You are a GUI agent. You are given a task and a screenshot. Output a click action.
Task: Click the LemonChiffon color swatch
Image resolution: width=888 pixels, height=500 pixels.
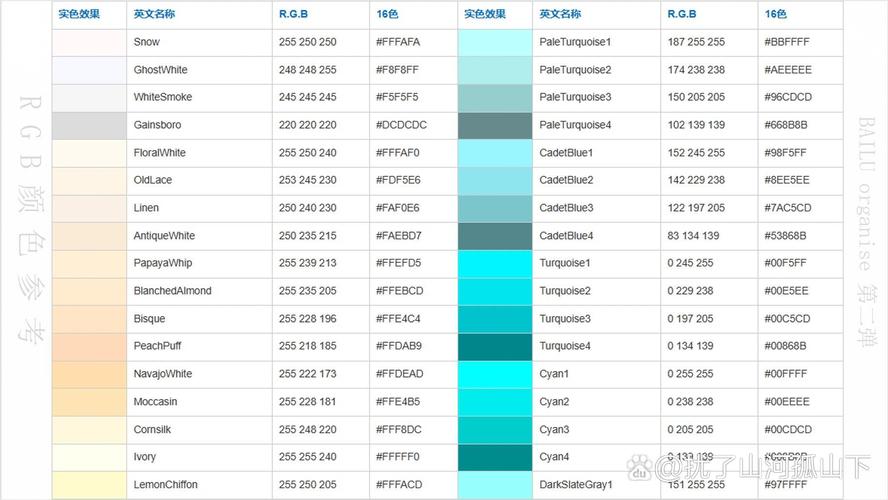click(x=89, y=484)
